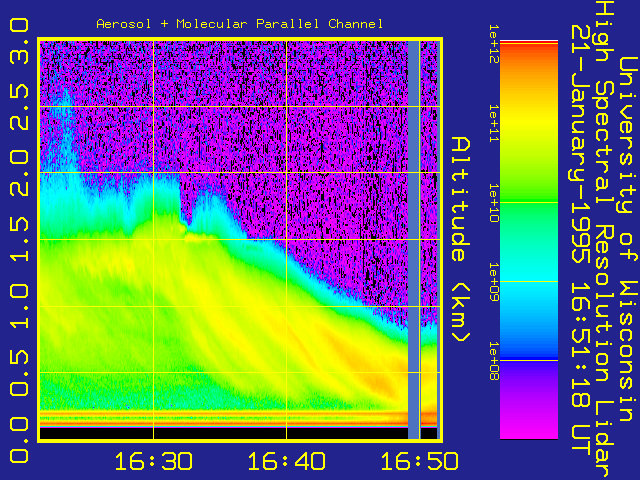The height and width of the screenshot is (480, 640).
Task: Click the 1e+12 colorbar label
Action: click(494, 44)
